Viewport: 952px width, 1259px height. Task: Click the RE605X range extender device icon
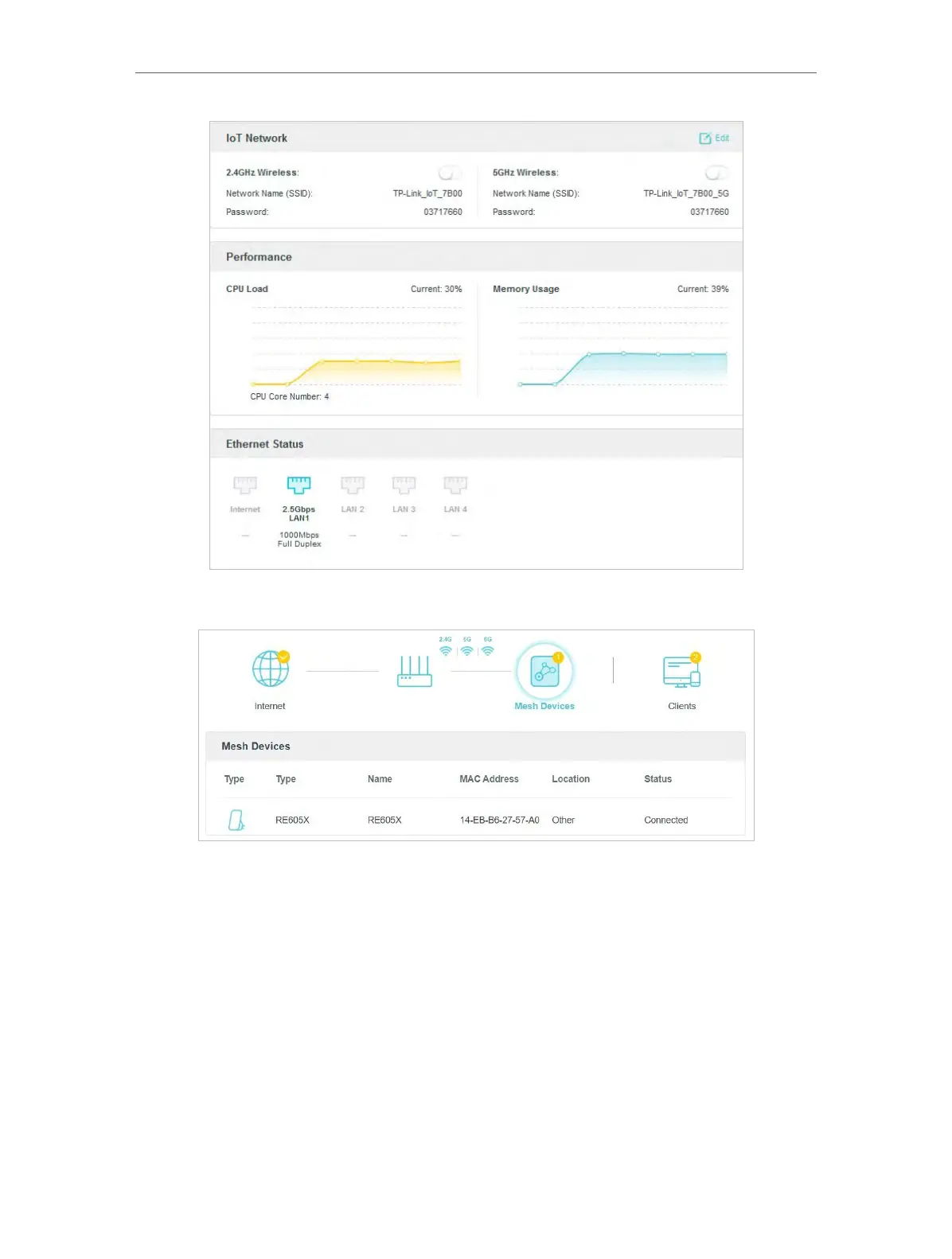(x=236, y=820)
